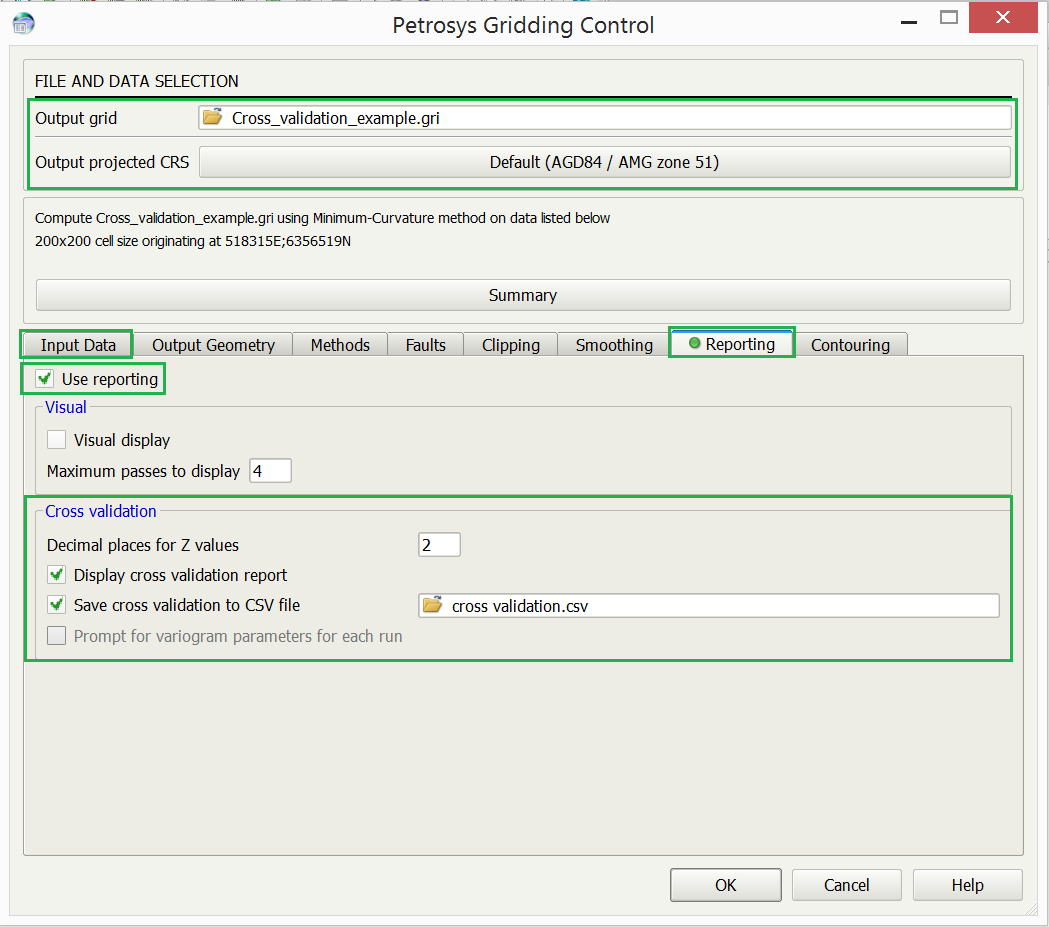Open the Output Geometry tab

[213, 345]
